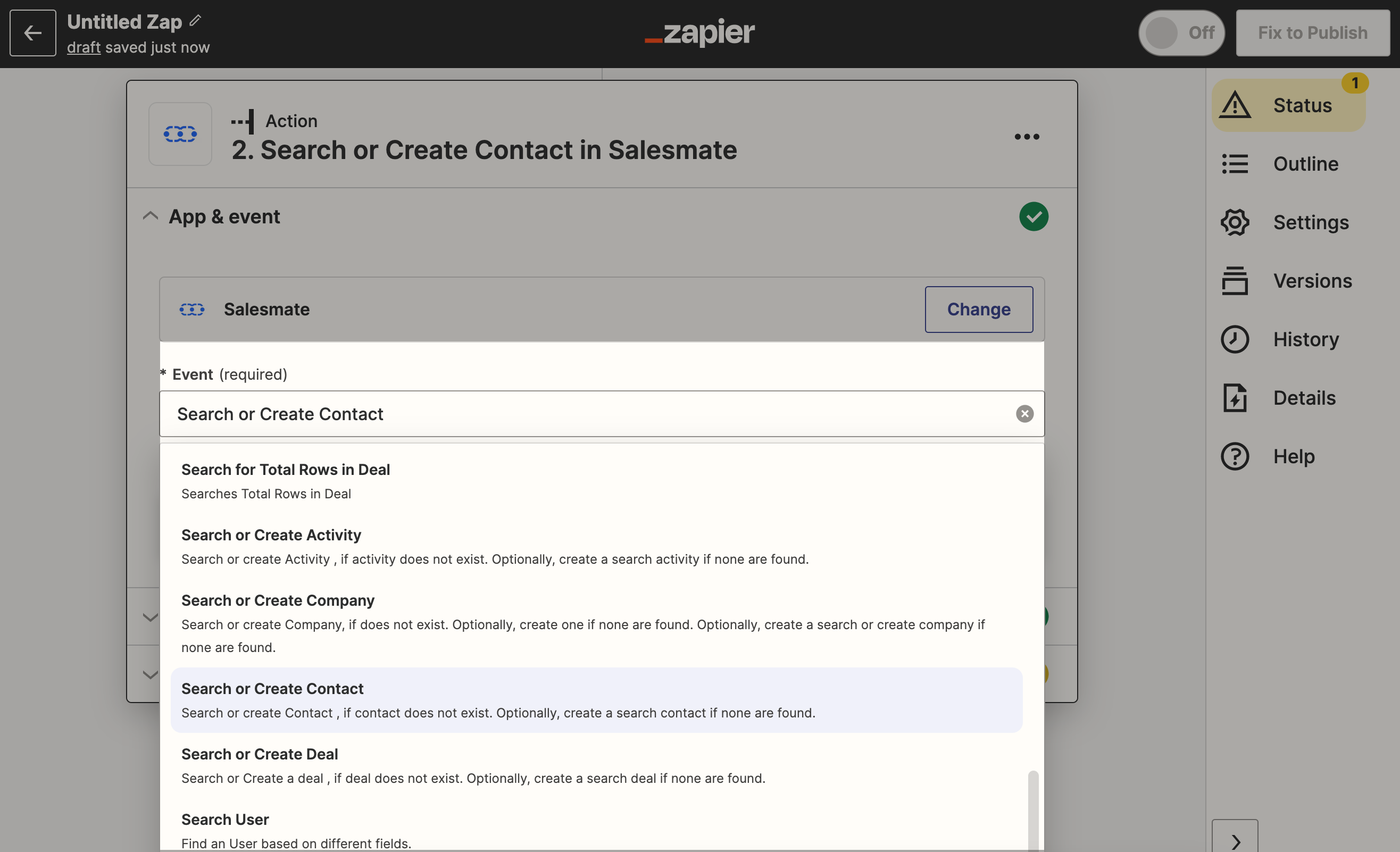
Task: Select Search for Total Rows in Deal
Action: 597,481
